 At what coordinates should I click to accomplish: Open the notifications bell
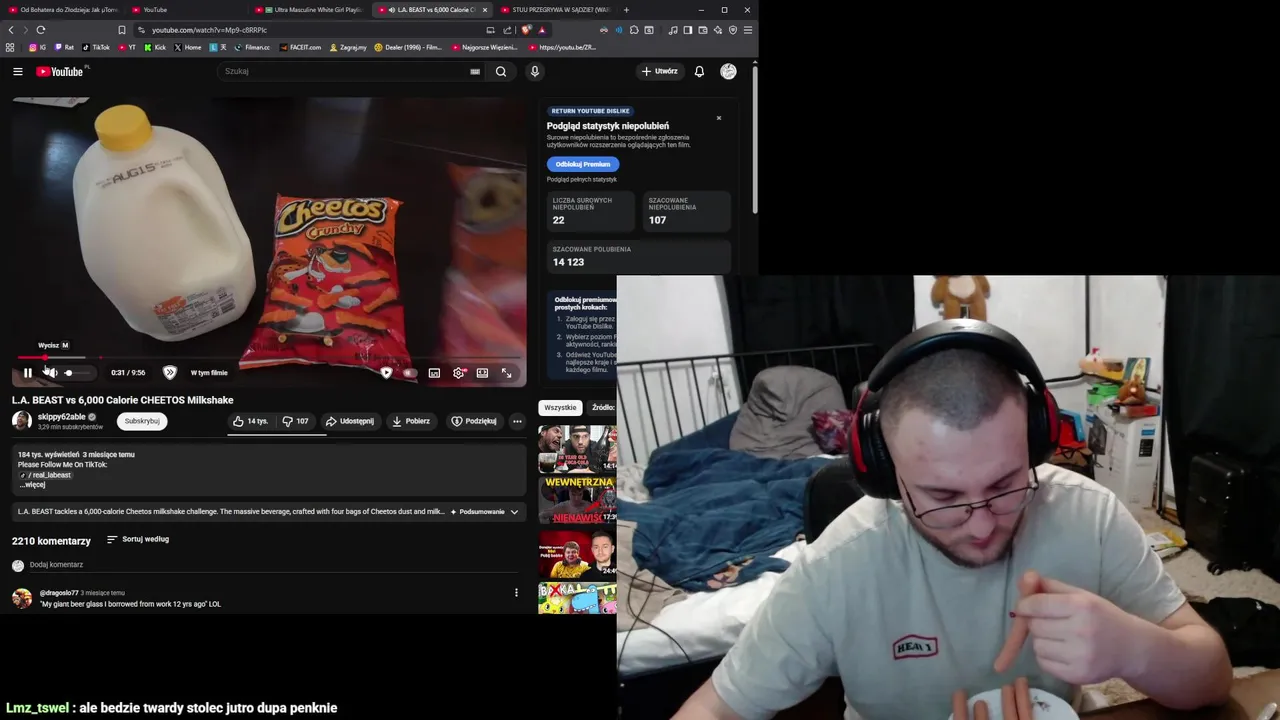click(x=699, y=71)
